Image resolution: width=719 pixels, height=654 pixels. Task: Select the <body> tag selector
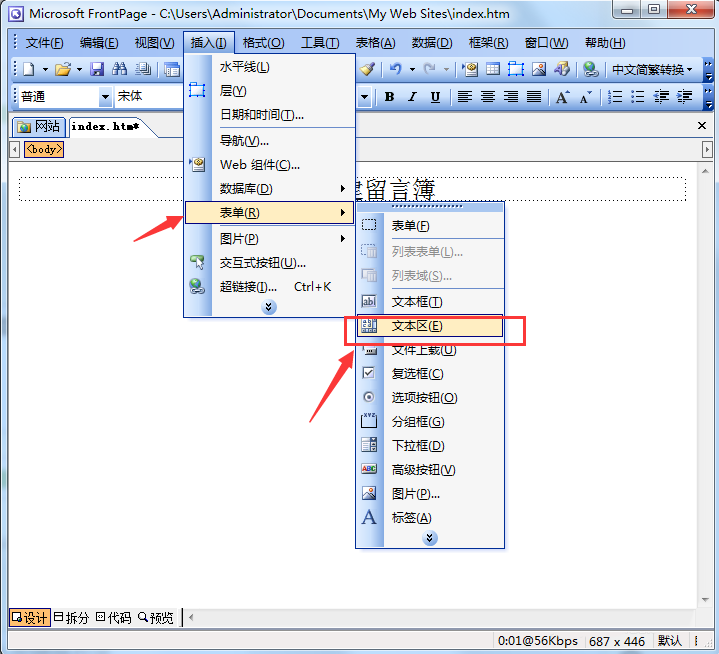coord(44,149)
